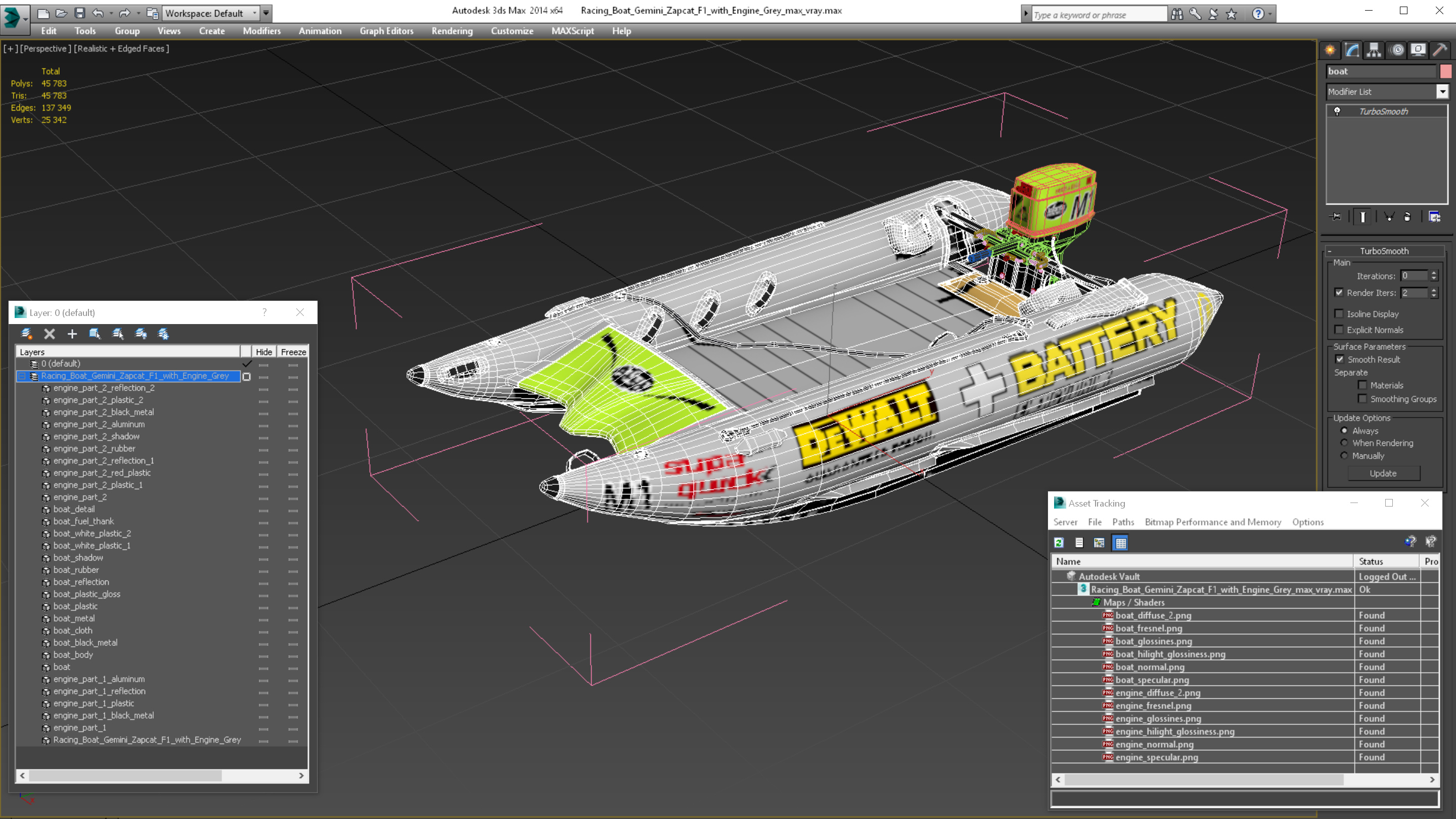Image resolution: width=1456 pixels, height=819 pixels.
Task: Open the Display panel monitor icon
Action: 1418,51
